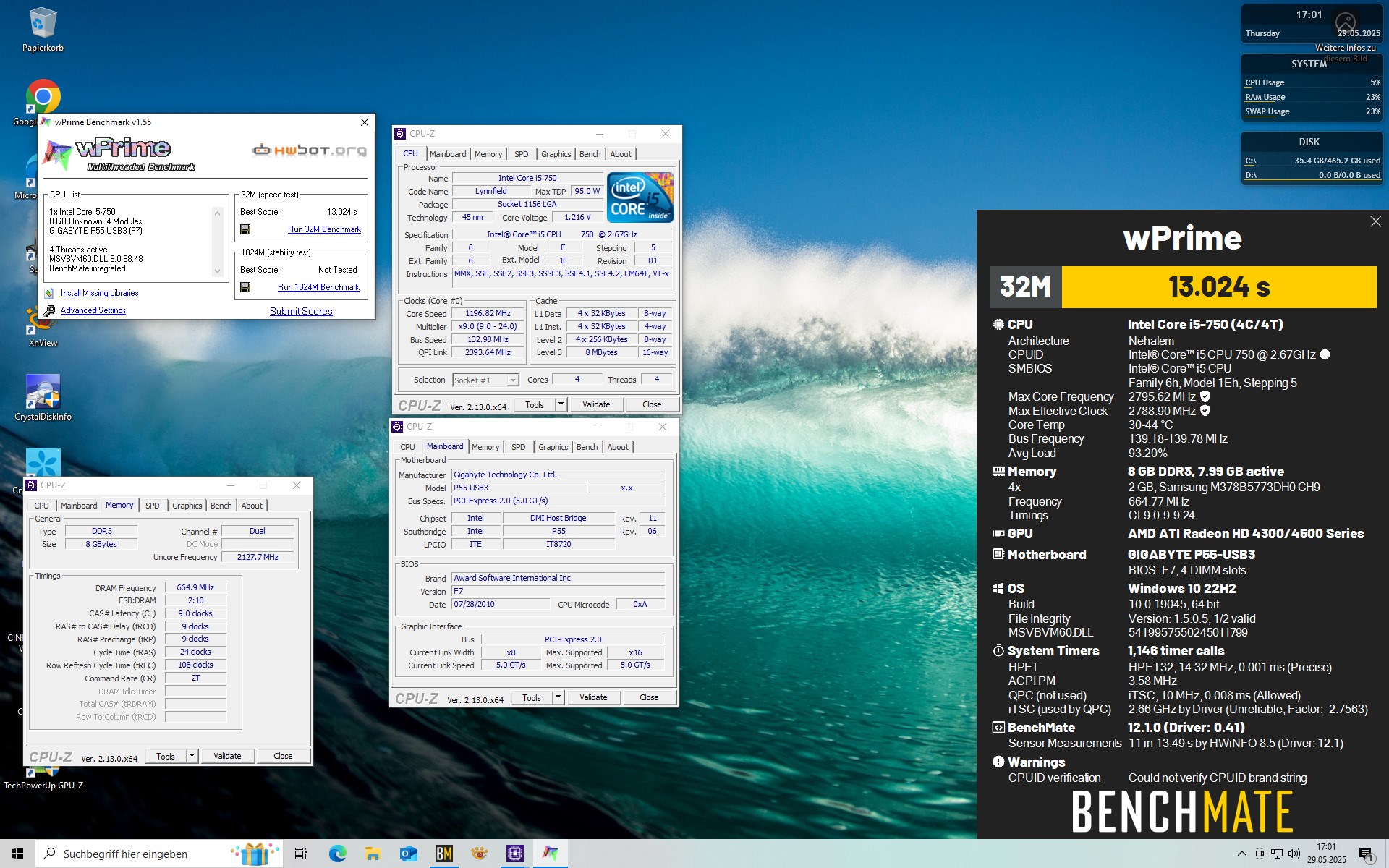Click the Weitere Infos zu diesem Bild link
Image resolution: width=1389 pixels, height=868 pixels.
pyautogui.click(x=1346, y=53)
